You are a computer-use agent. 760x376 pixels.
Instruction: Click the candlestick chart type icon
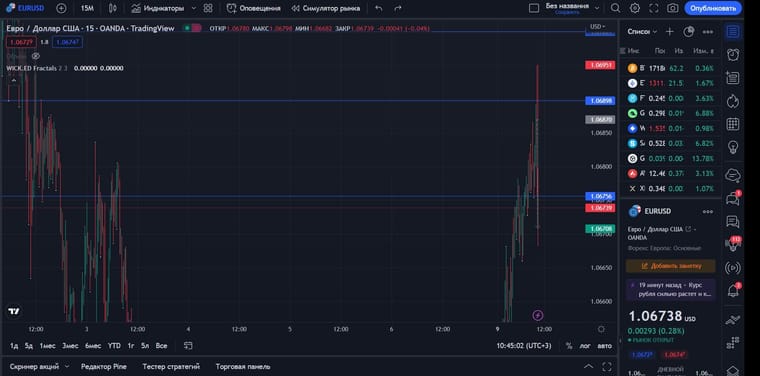[112, 8]
